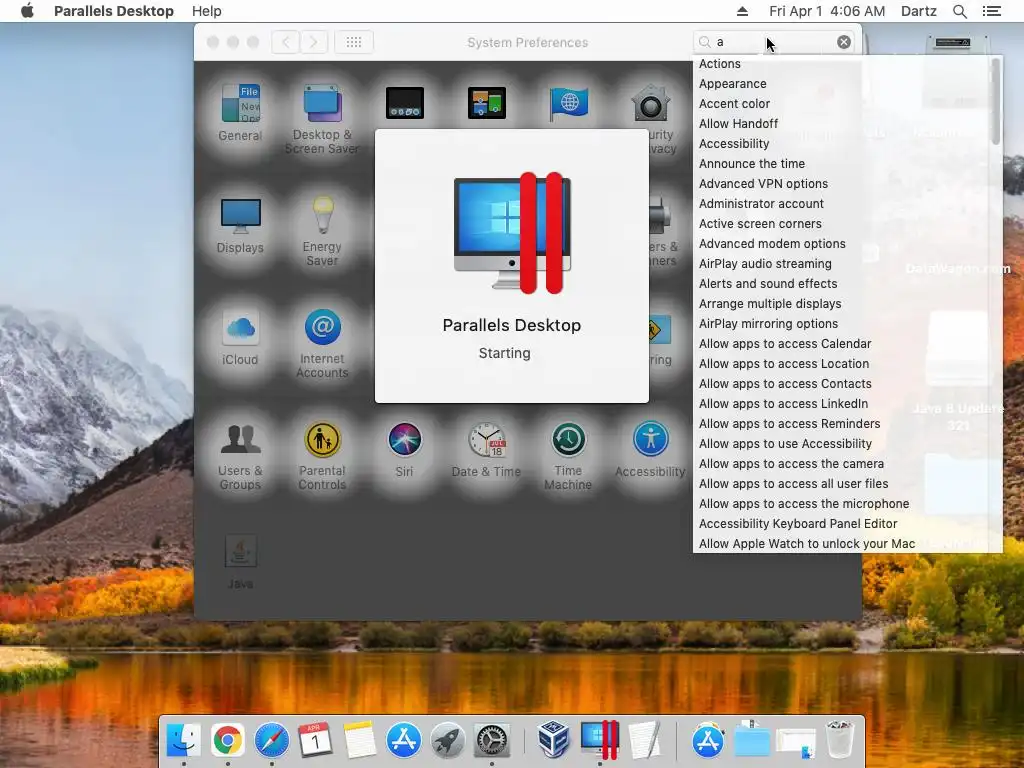Open Date & Time preferences
The image size is (1024, 768).
click(487, 449)
